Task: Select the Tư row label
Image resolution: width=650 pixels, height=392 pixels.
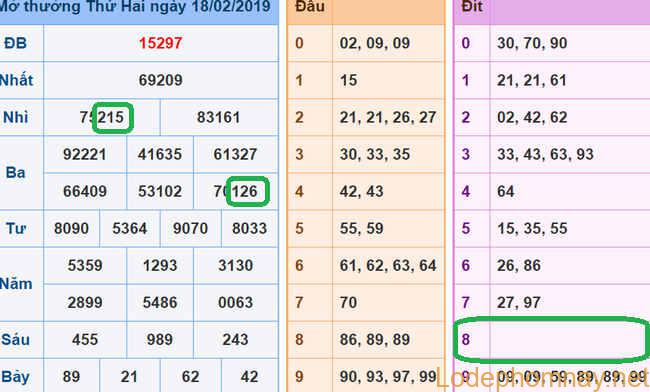Action: pyautogui.click(x=16, y=228)
